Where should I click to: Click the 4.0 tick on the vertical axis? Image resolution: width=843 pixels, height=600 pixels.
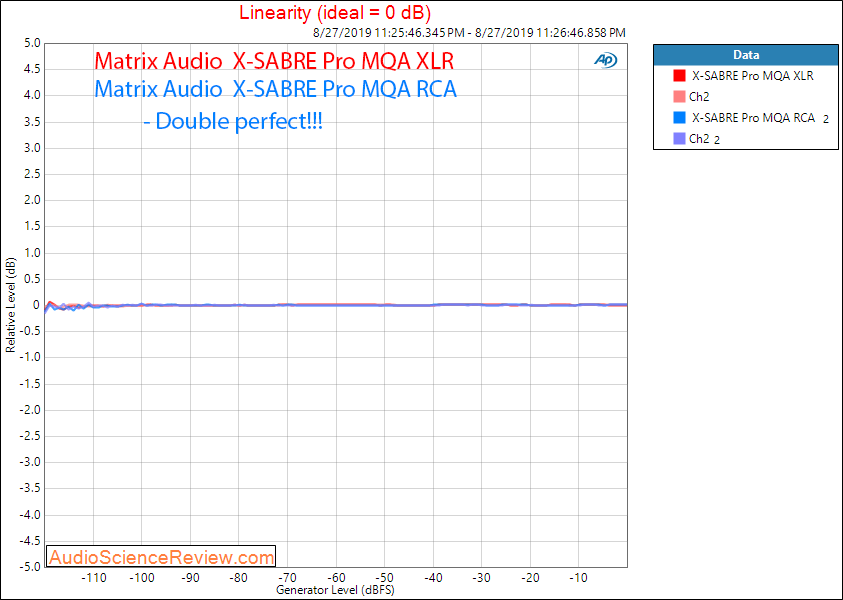(x=32, y=95)
